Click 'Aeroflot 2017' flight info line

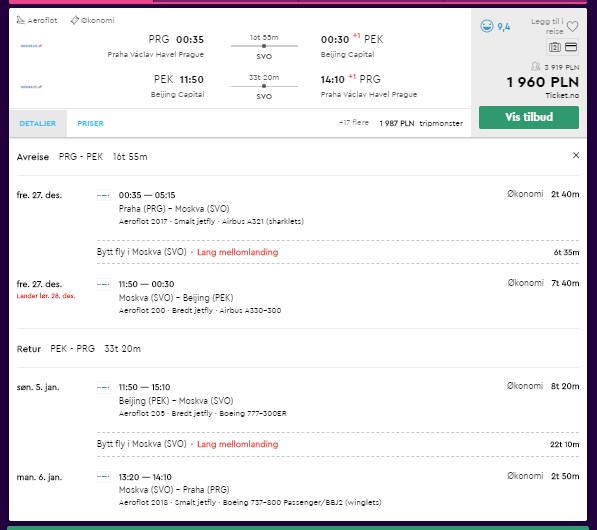point(211,221)
